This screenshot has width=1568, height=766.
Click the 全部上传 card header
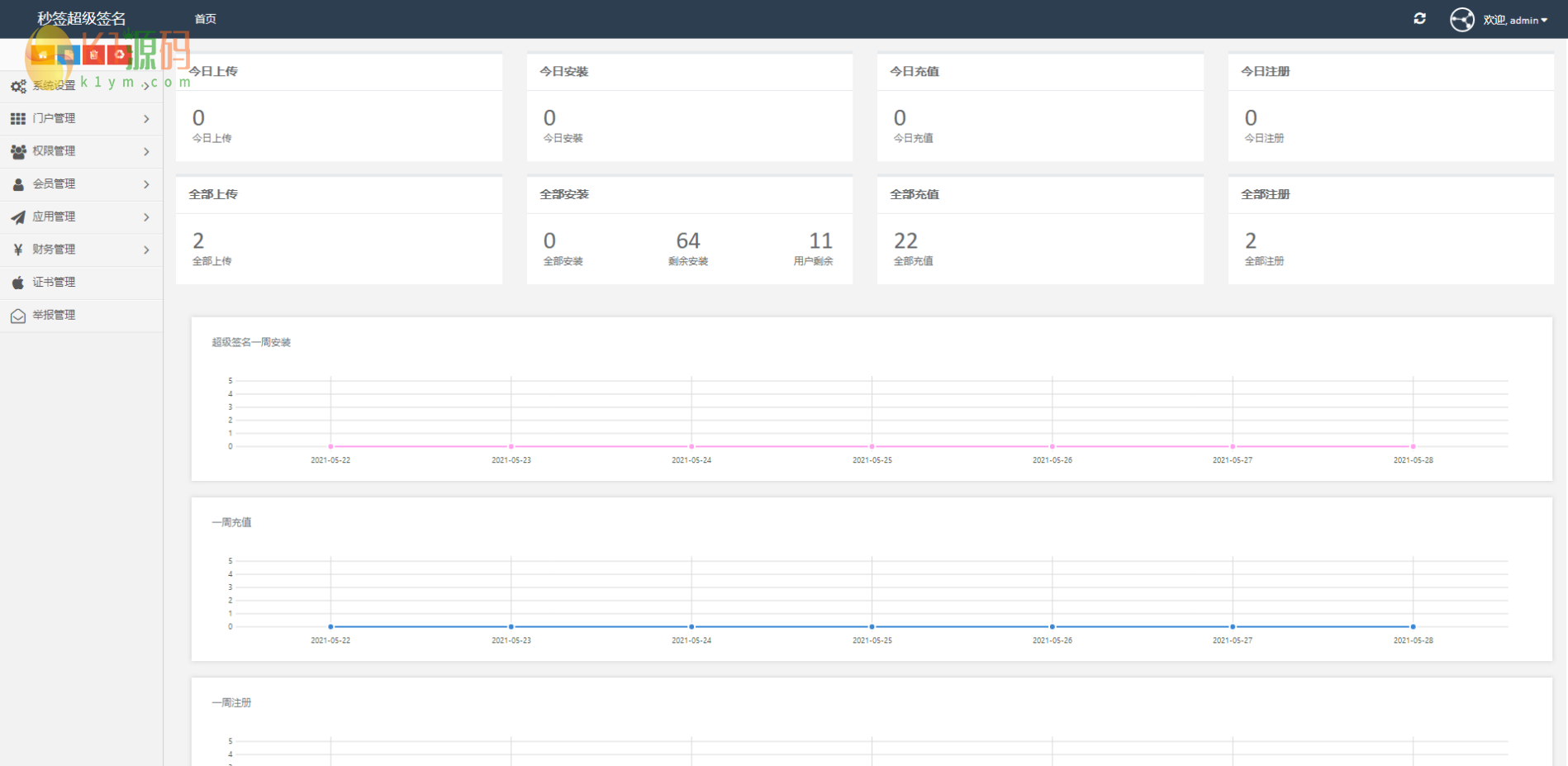339,195
